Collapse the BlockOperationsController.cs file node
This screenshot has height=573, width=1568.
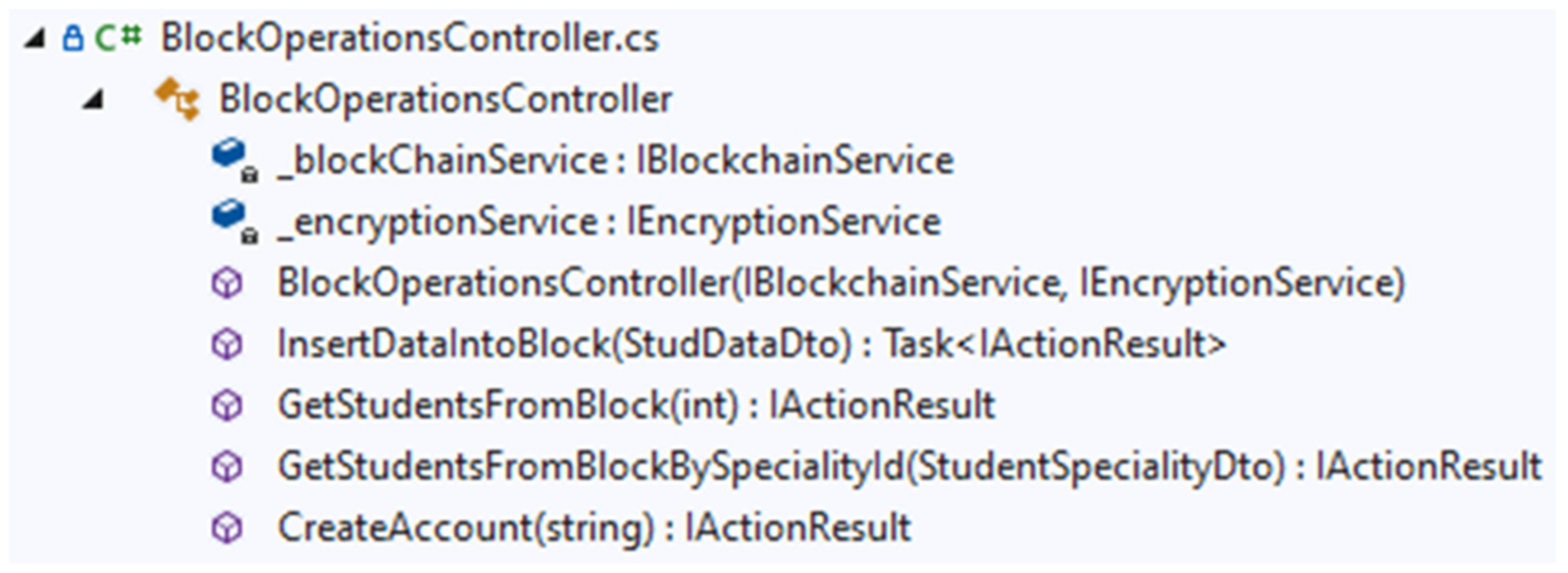tap(35, 39)
